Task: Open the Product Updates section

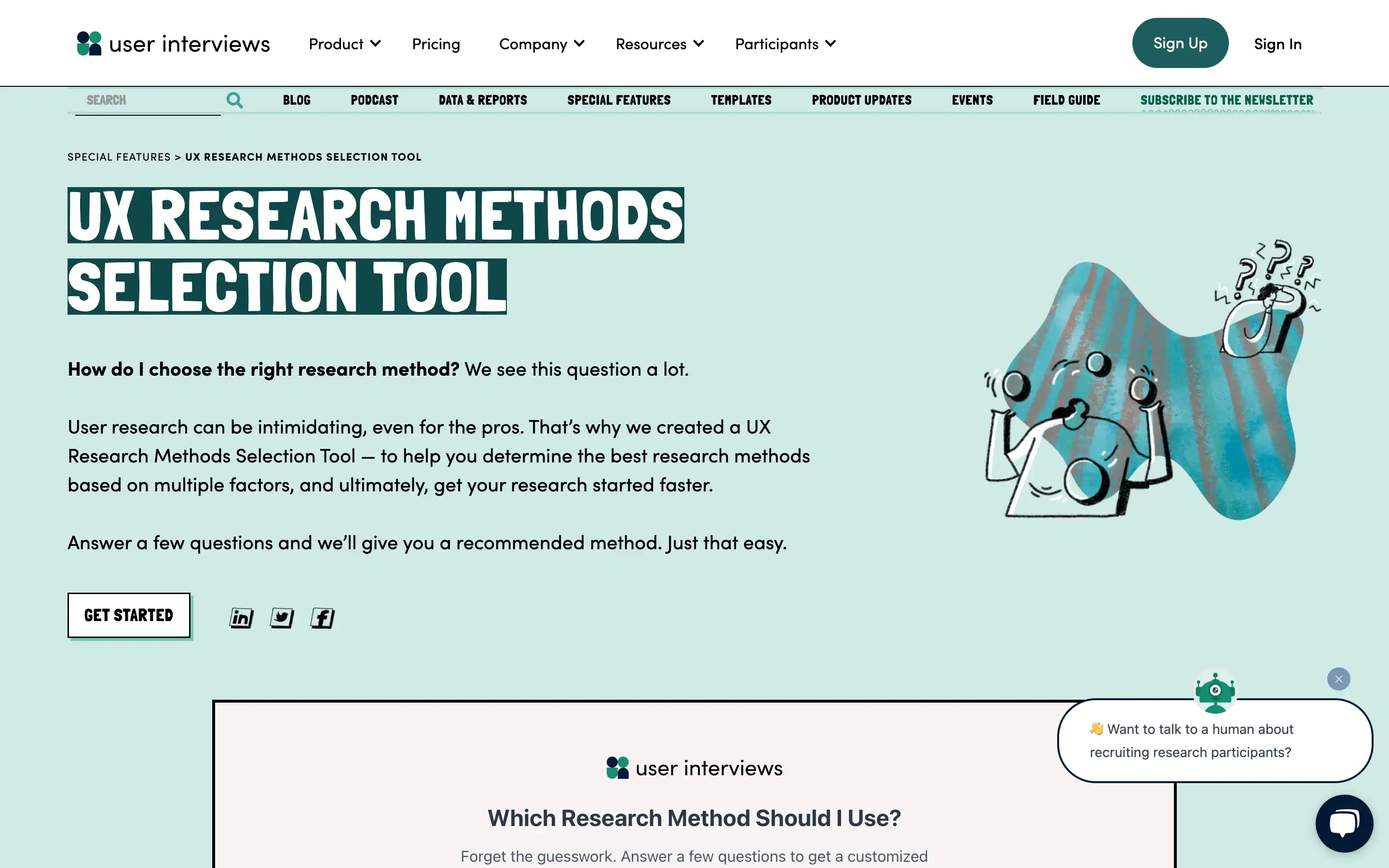Action: coord(861,100)
